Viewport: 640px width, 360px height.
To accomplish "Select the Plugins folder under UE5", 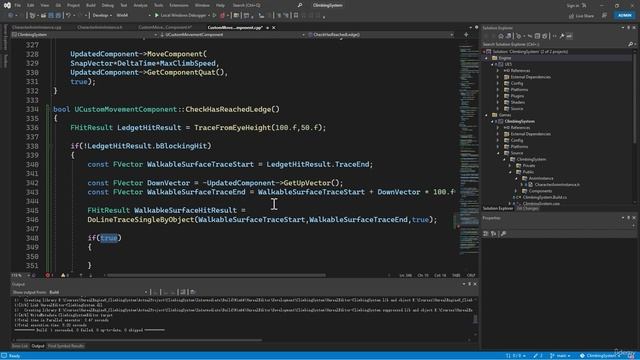I will click(517, 96).
